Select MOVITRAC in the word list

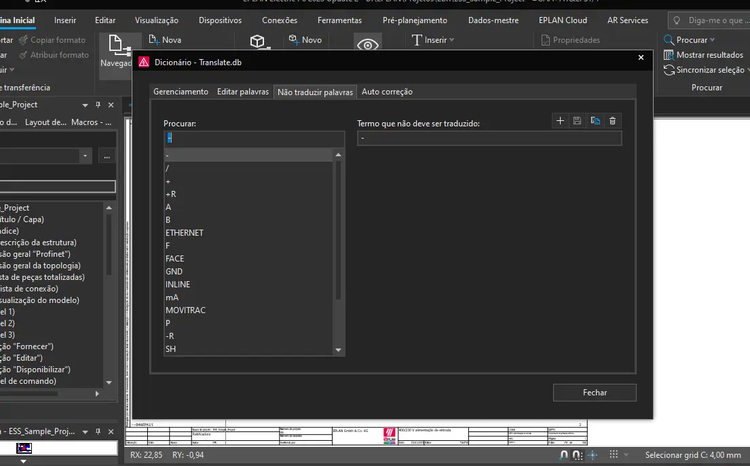(x=184, y=311)
